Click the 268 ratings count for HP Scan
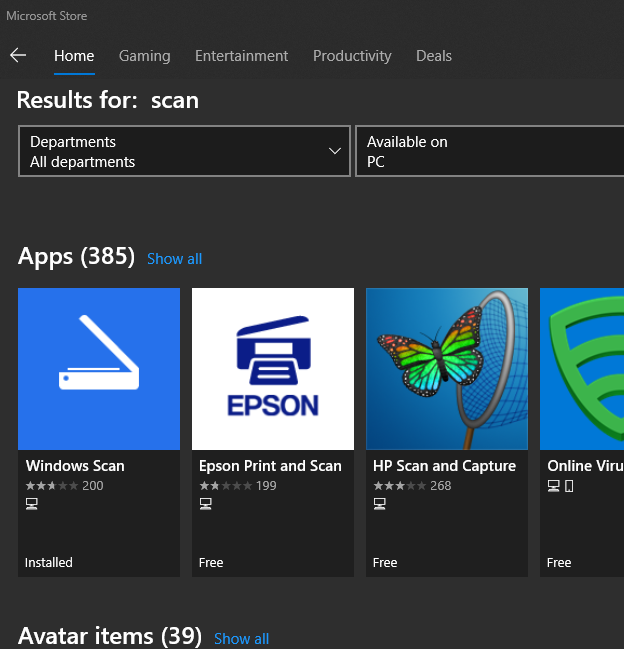 click(x=441, y=486)
